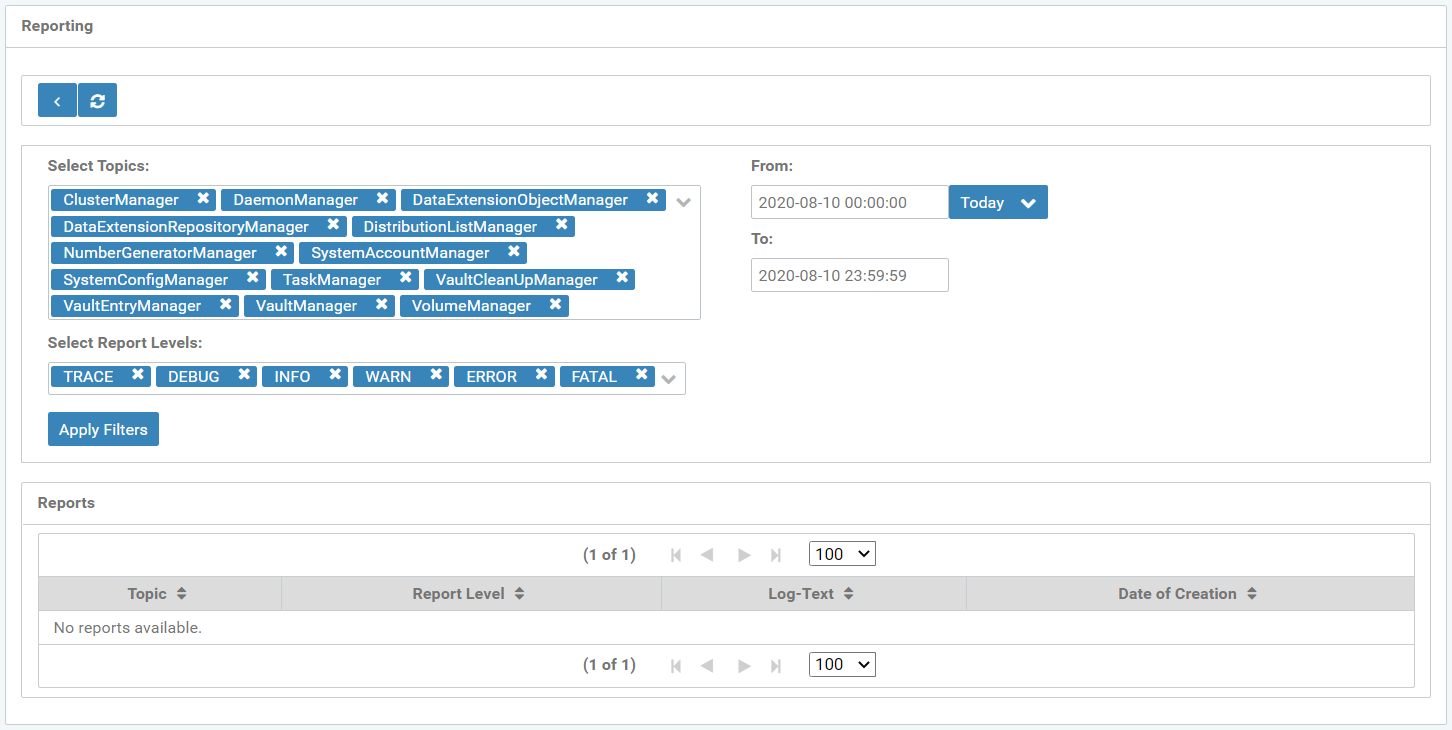The width and height of the screenshot is (1452, 730).
Task: Open the Today date range dropdown
Action: [997, 202]
